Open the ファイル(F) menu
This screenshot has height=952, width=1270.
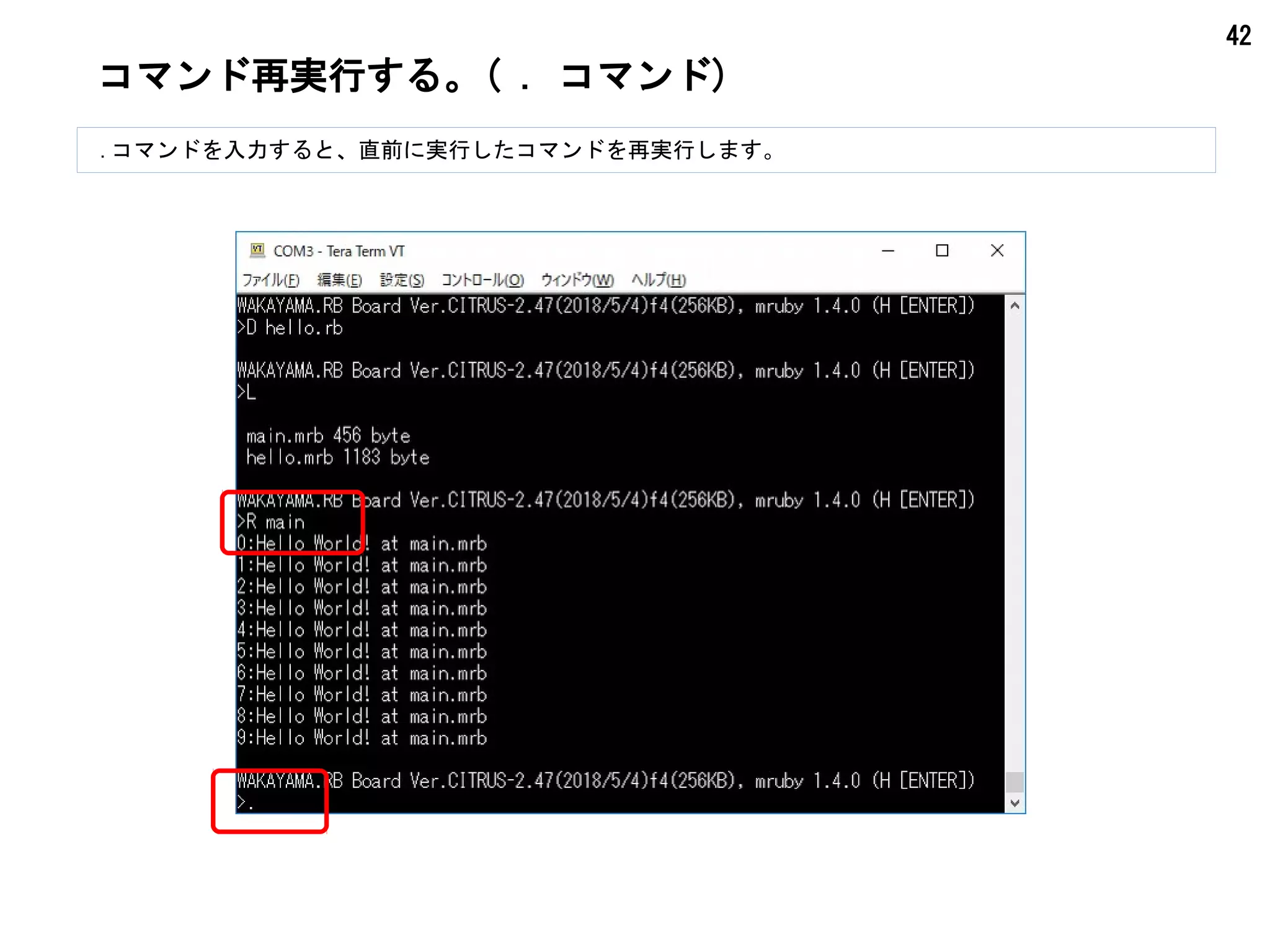270,280
